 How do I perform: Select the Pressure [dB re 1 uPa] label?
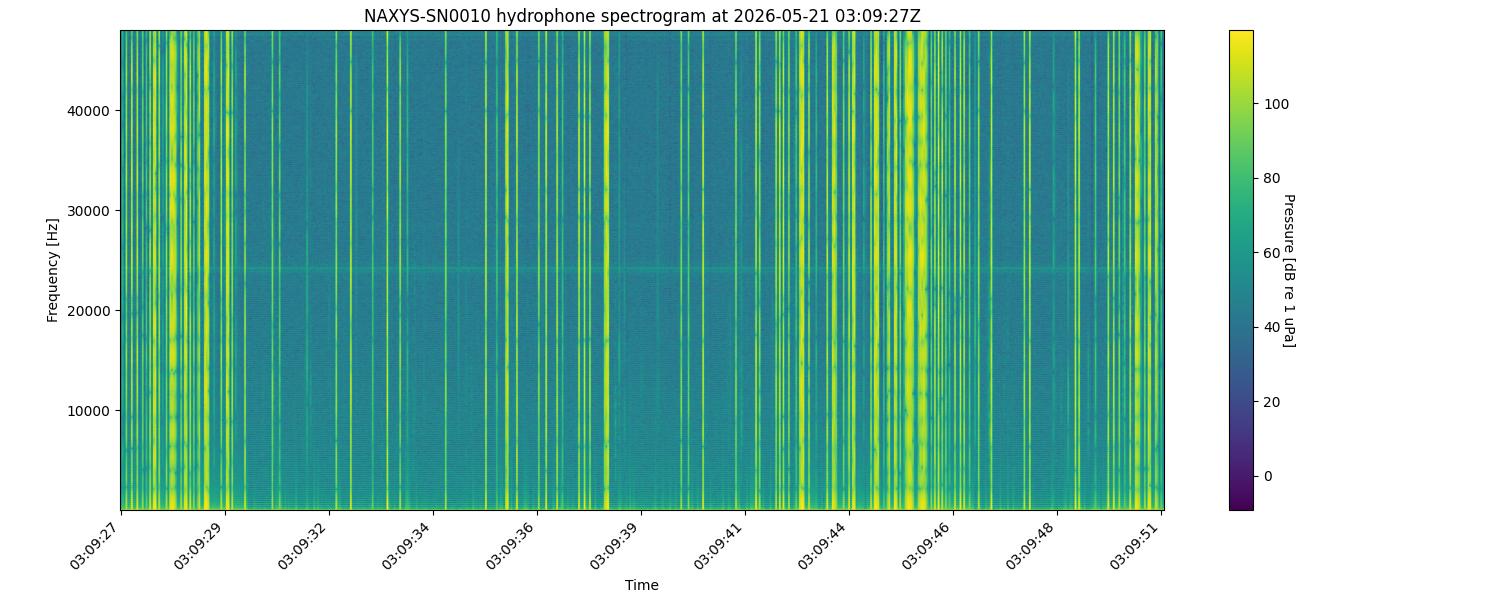(1289, 270)
